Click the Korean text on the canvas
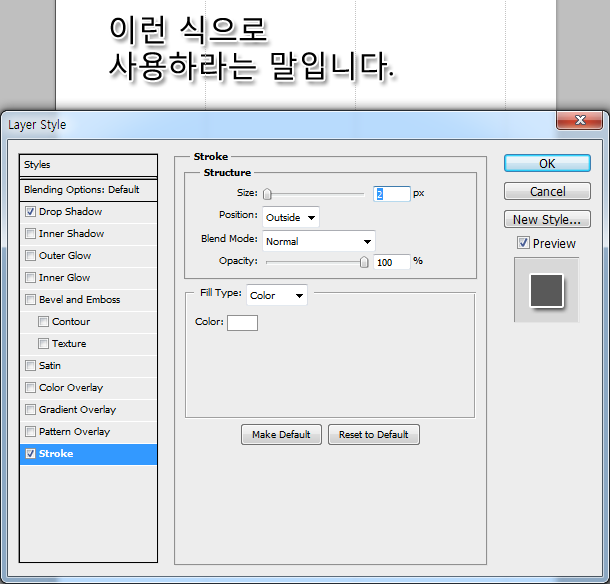This screenshot has height=584, width=610. click(252, 49)
